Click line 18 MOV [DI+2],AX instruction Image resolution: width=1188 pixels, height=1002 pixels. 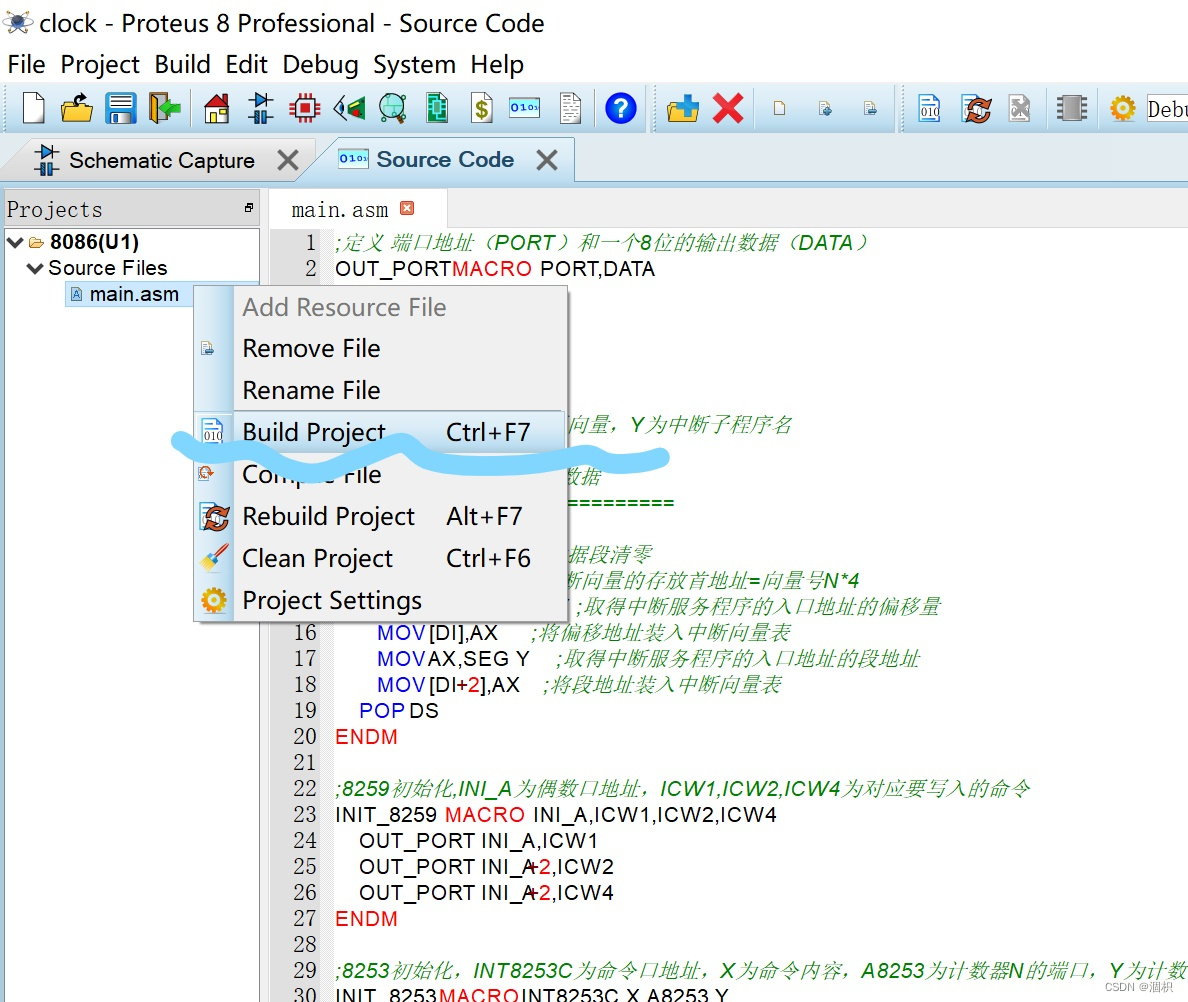point(449,685)
